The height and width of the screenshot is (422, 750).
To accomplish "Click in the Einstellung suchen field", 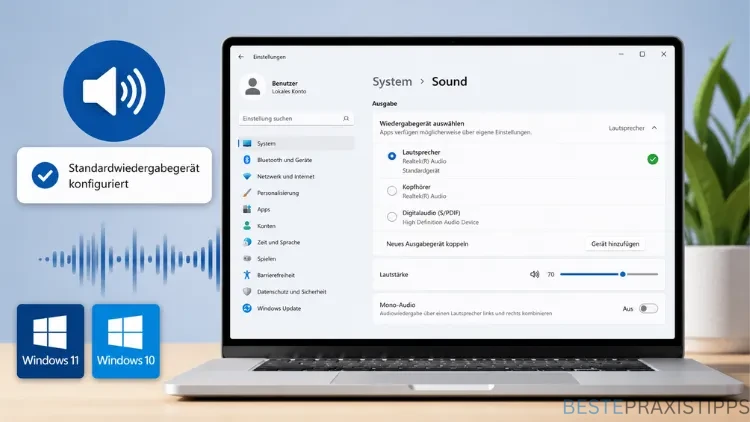I will click(x=296, y=119).
